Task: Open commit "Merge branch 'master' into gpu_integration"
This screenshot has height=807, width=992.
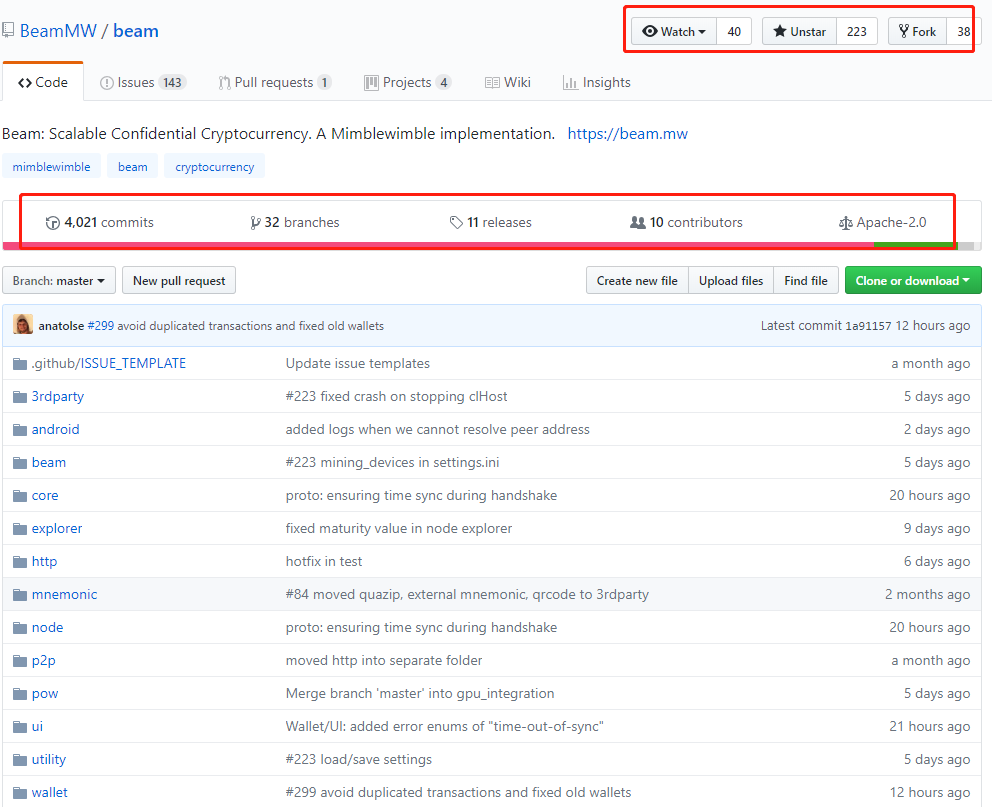Action: coord(419,694)
